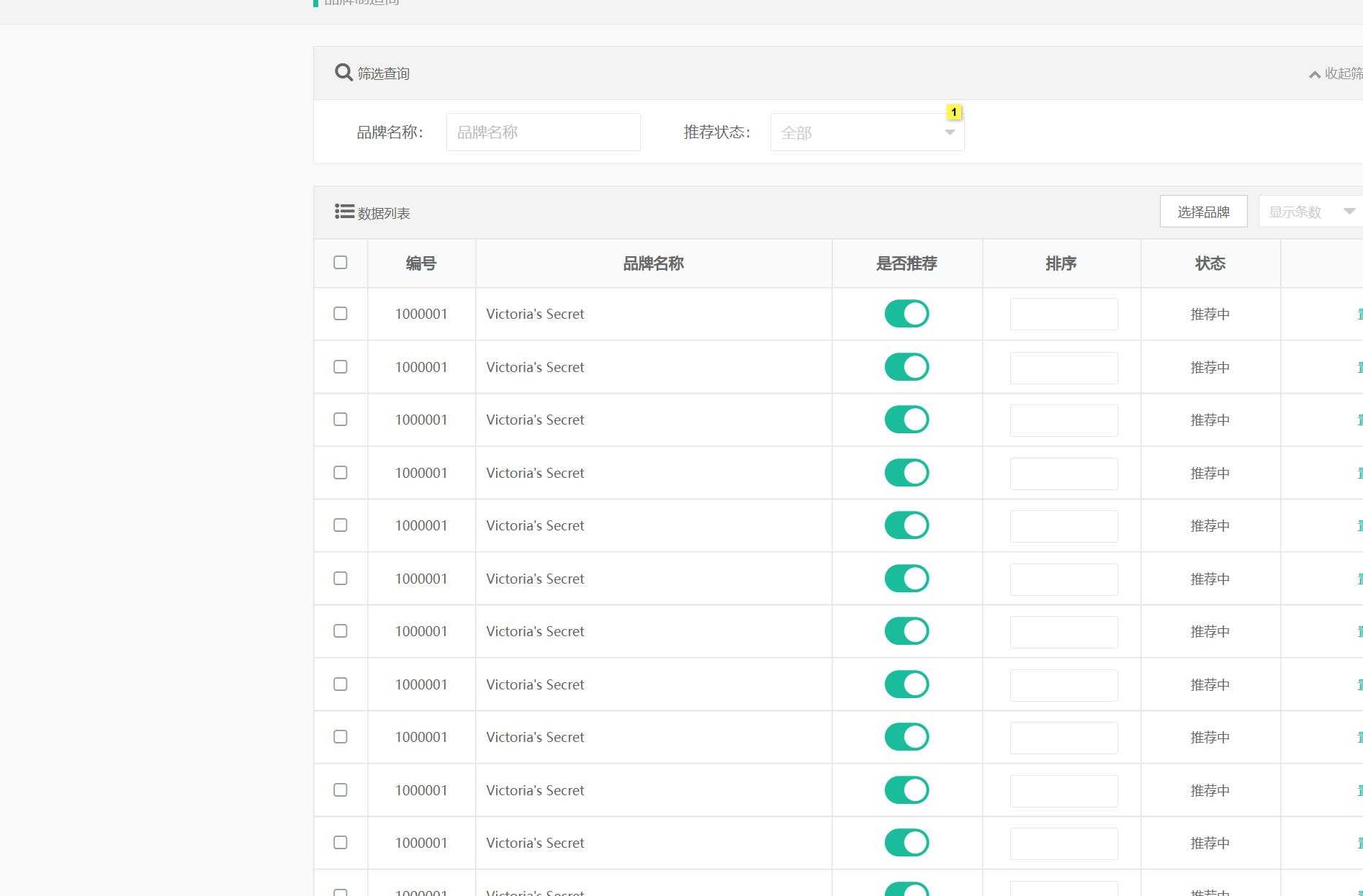Click the 选择品牌 button

coord(1203,211)
